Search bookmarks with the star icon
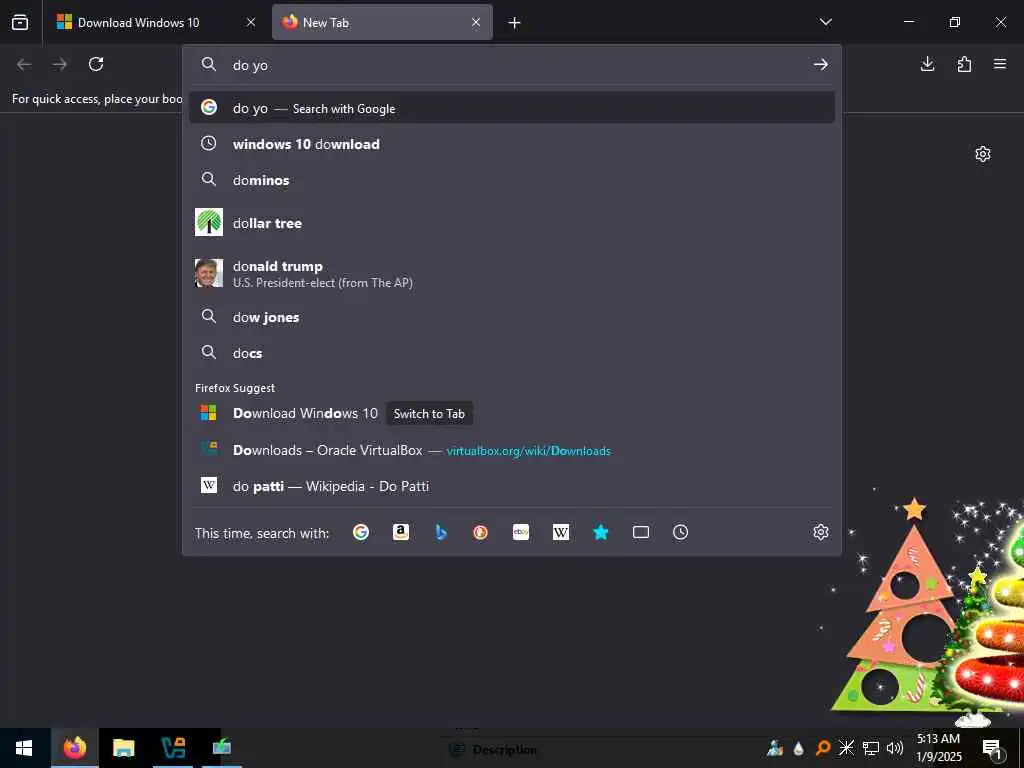This screenshot has width=1024, height=768. pos(601,532)
